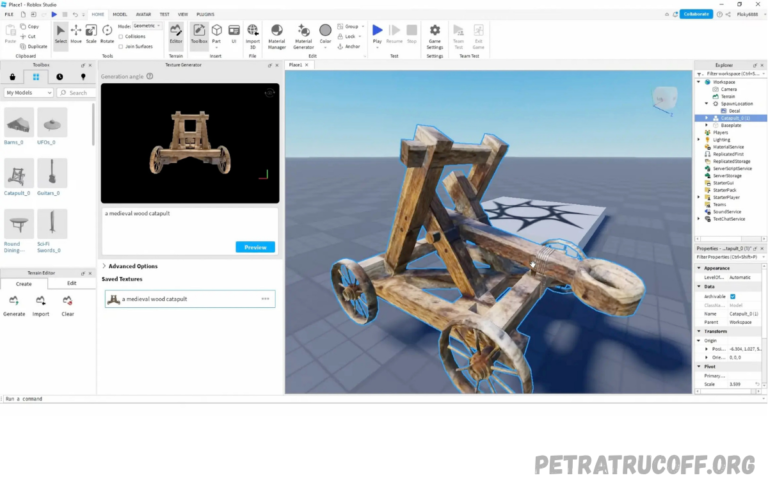Screen dimensions: 768x480
Task: Toggle the Collisions checkbox
Action: (120, 36)
